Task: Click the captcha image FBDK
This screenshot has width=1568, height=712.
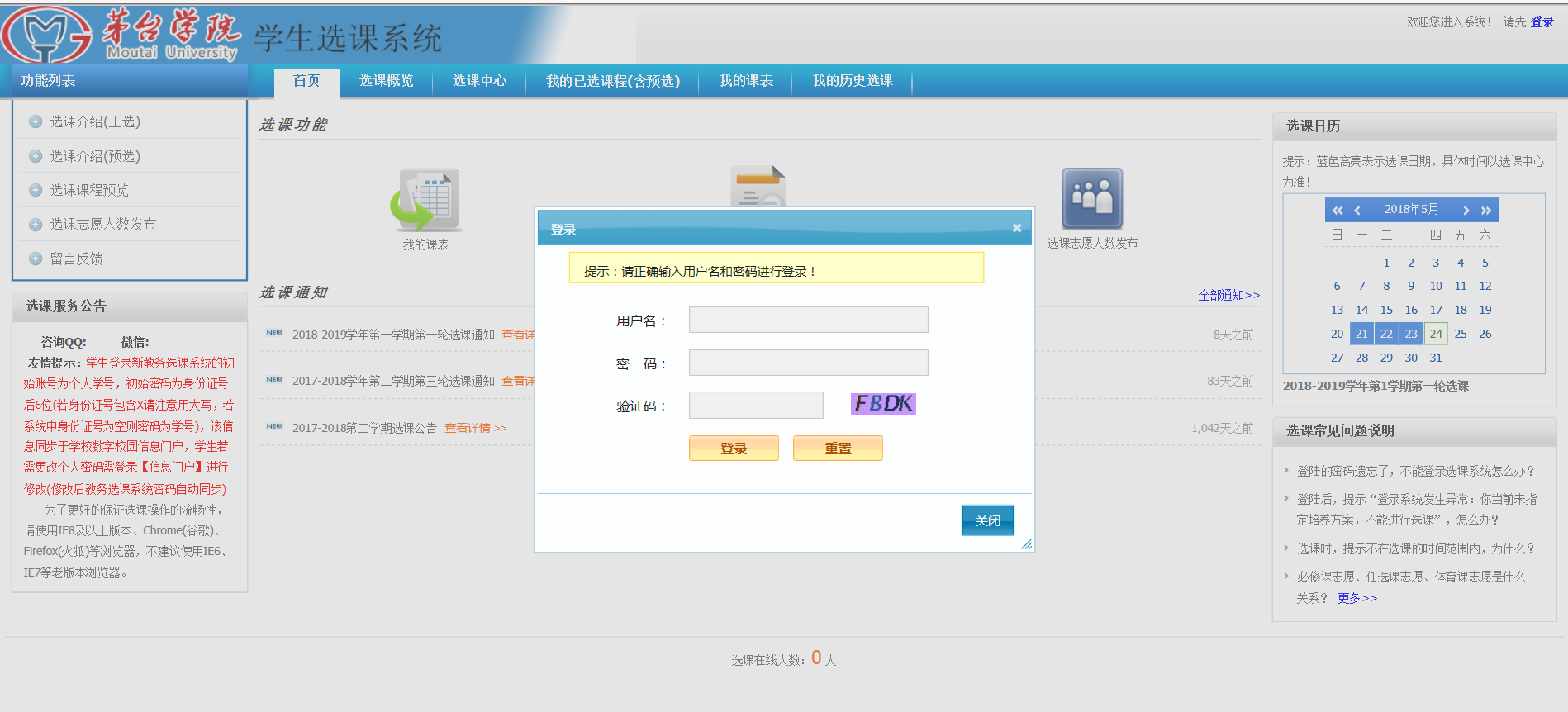Action: [x=883, y=403]
